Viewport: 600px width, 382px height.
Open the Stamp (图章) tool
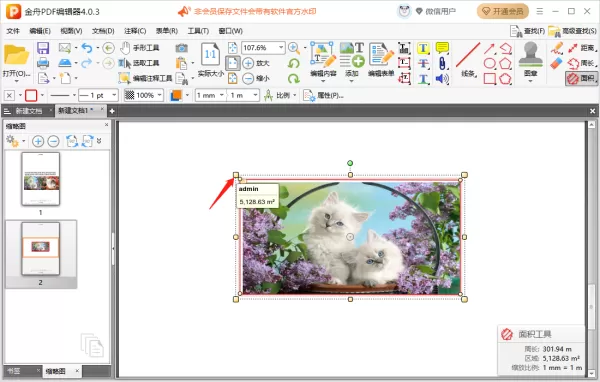click(530, 59)
